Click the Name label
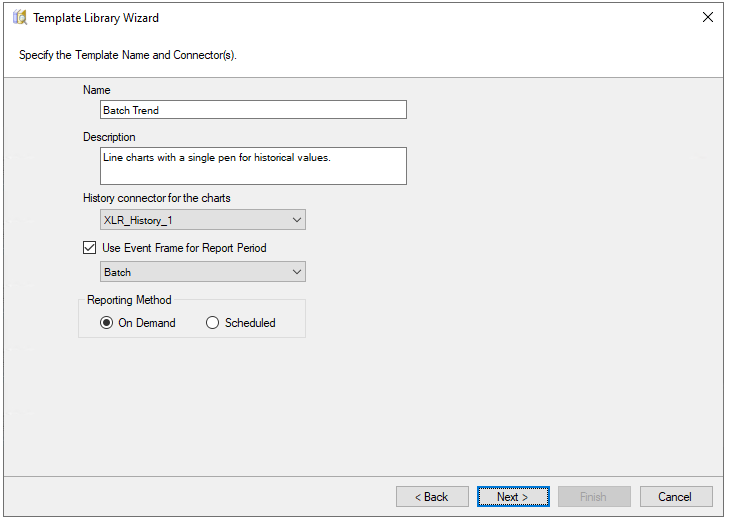Screen dimensions: 729x523 point(97,90)
